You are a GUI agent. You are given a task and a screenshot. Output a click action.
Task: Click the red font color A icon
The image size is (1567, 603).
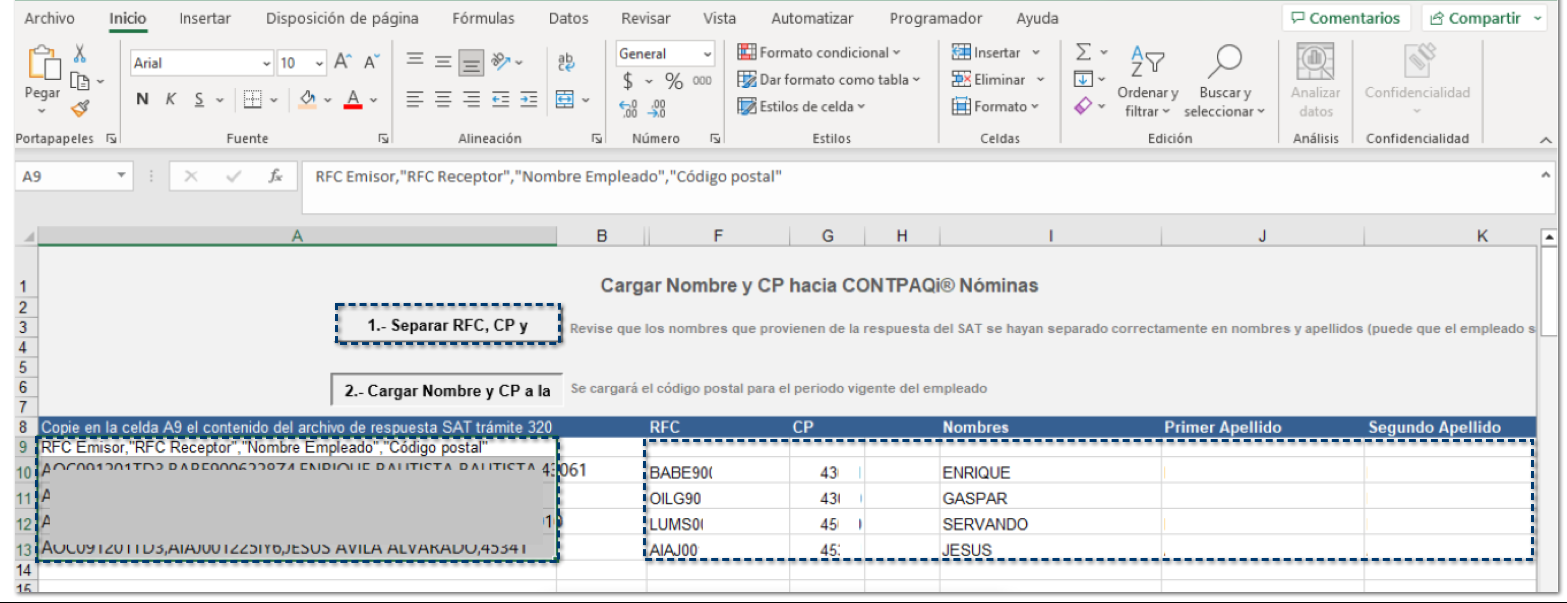pos(353,99)
